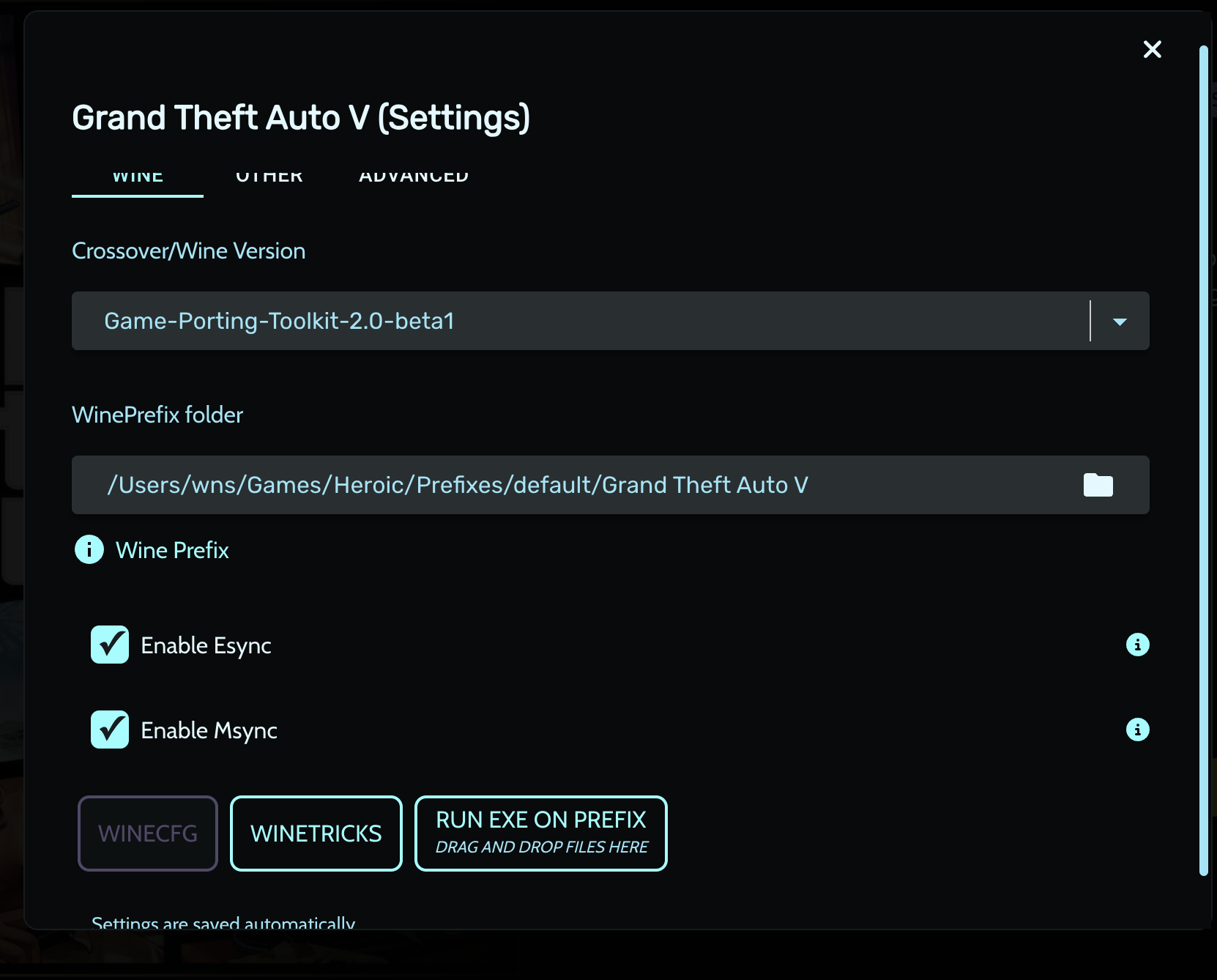This screenshot has height=980, width=1217.
Task: Toggle Msync via its text label
Action: [x=209, y=730]
